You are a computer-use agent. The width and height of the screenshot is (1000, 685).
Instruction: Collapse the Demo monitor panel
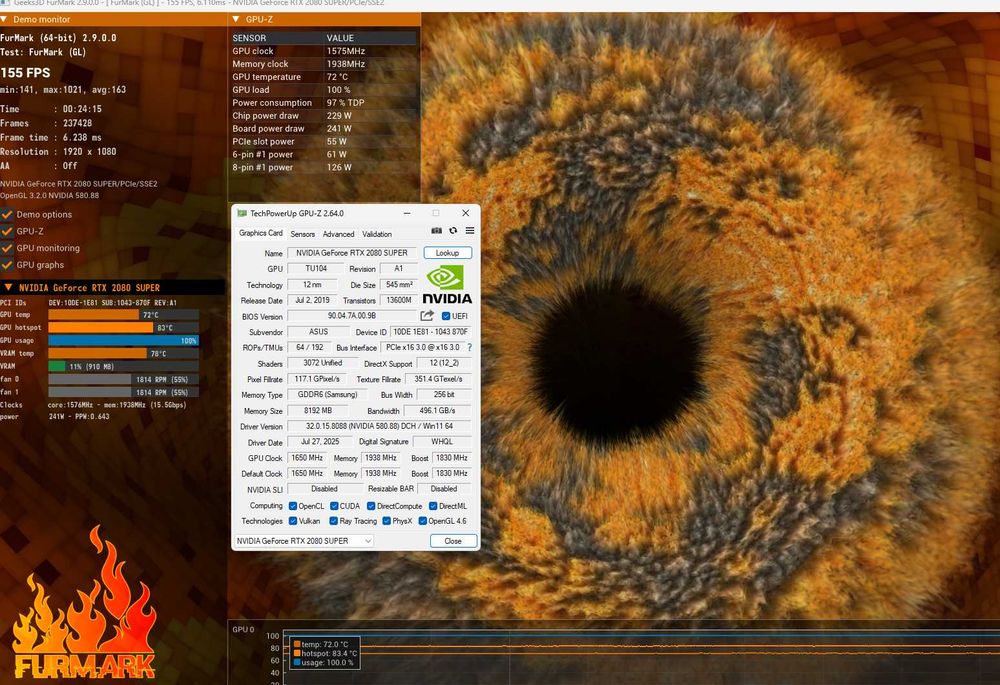point(4,19)
